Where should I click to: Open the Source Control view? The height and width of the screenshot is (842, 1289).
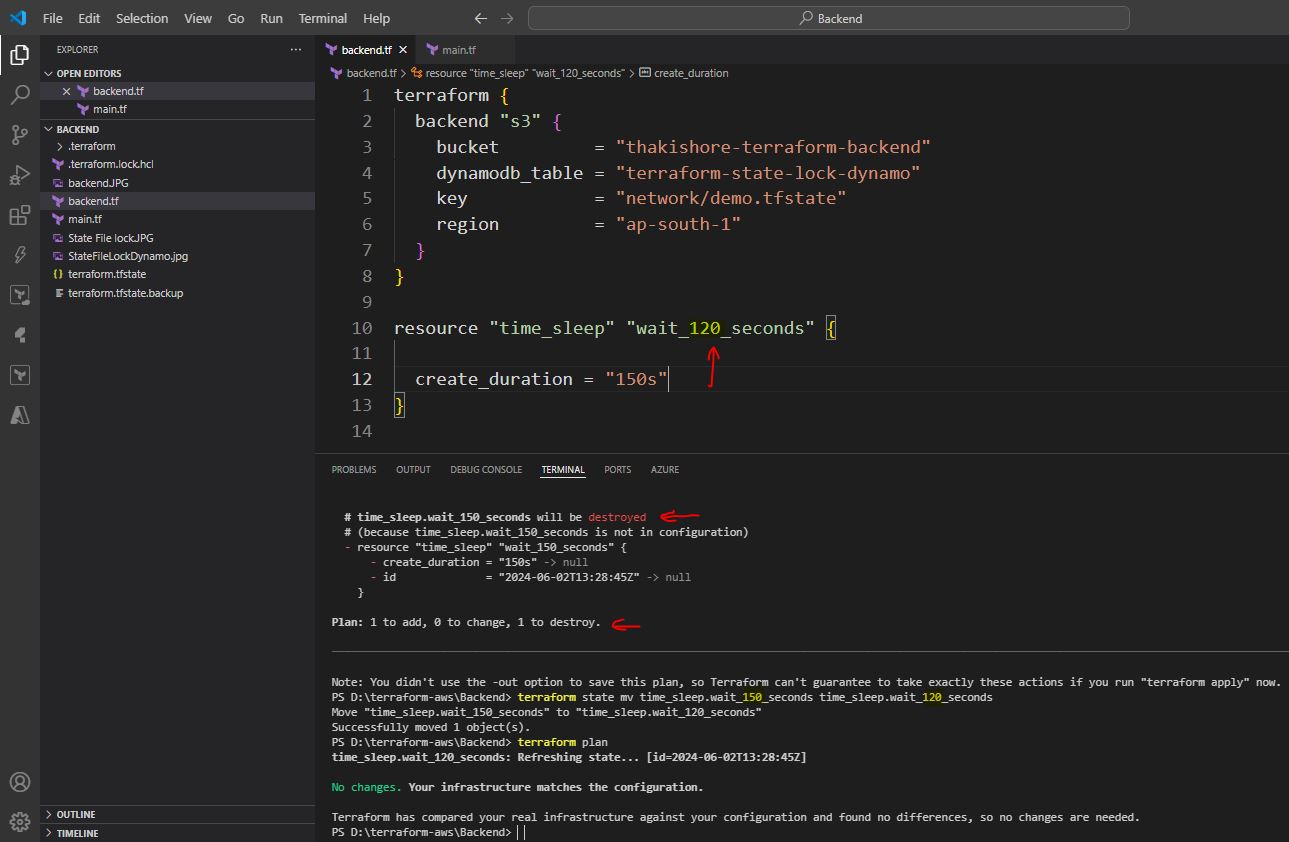pyautogui.click(x=19, y=135)
